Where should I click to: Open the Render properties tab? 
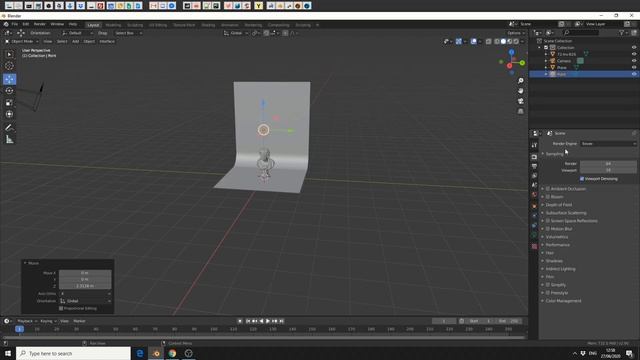click(x=534, y=157)
